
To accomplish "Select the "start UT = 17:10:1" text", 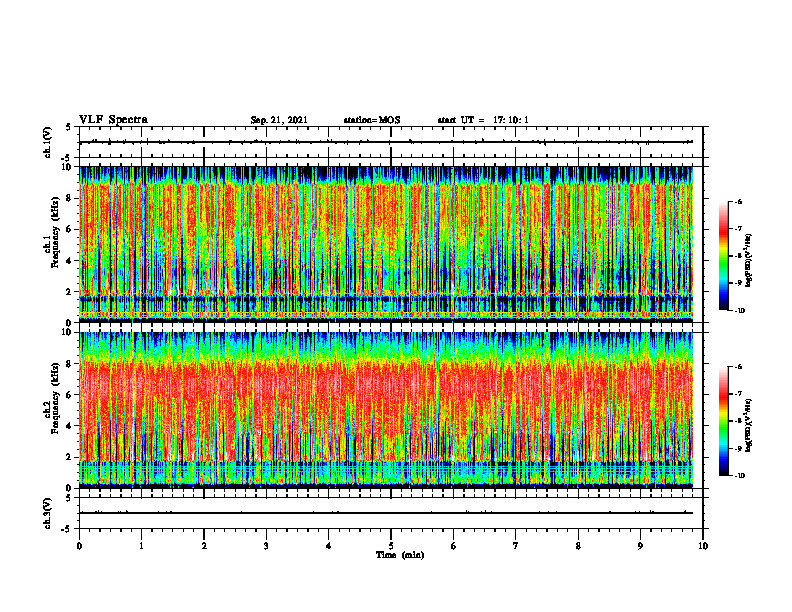I will [x=483, y=120].
